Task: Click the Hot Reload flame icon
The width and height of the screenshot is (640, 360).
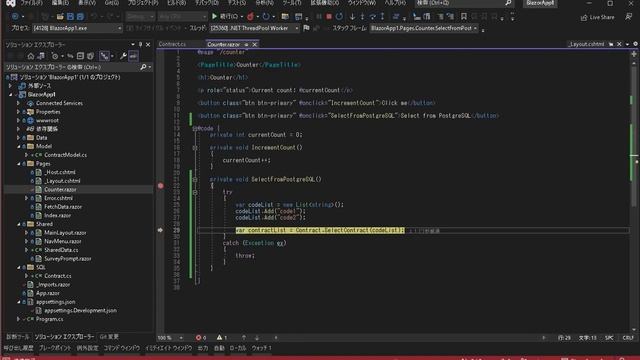Action: click(250, 16)
